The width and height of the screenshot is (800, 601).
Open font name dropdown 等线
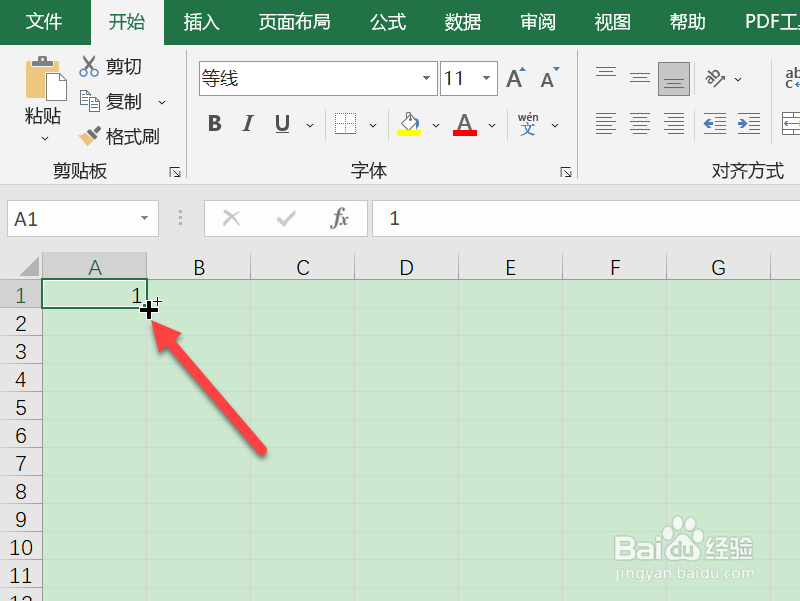click(426, 78)
